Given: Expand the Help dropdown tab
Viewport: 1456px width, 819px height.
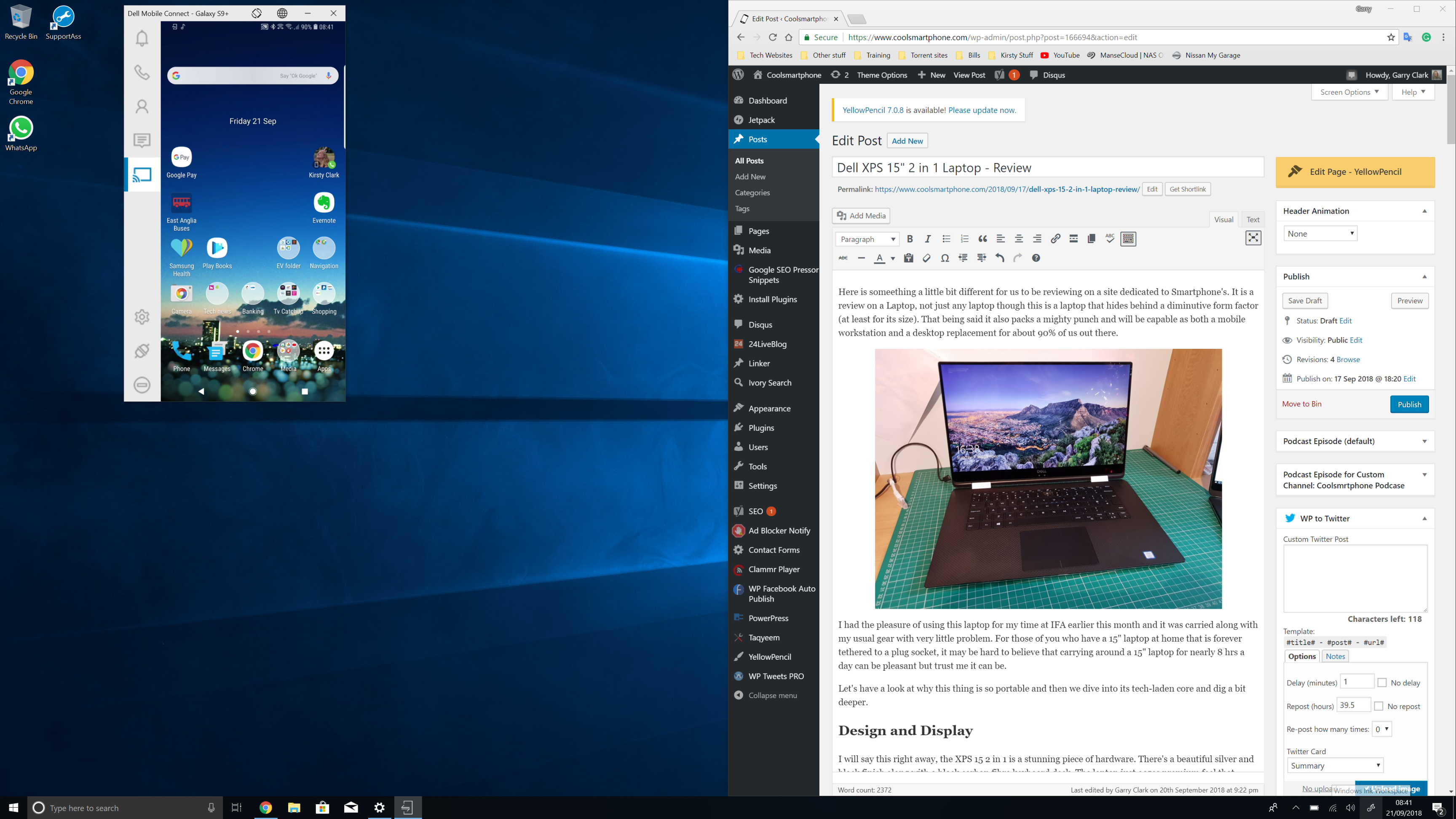Looking at the screenshot, I should (x=1413, y=92).
